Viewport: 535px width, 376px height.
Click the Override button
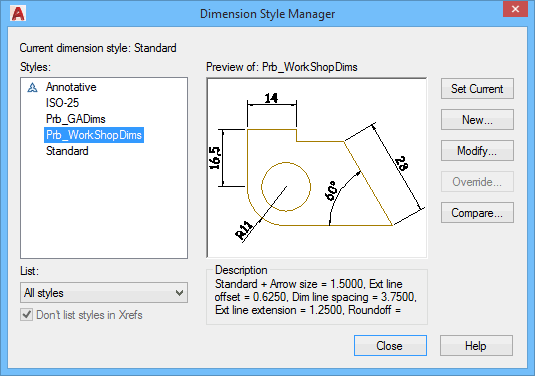477,182
